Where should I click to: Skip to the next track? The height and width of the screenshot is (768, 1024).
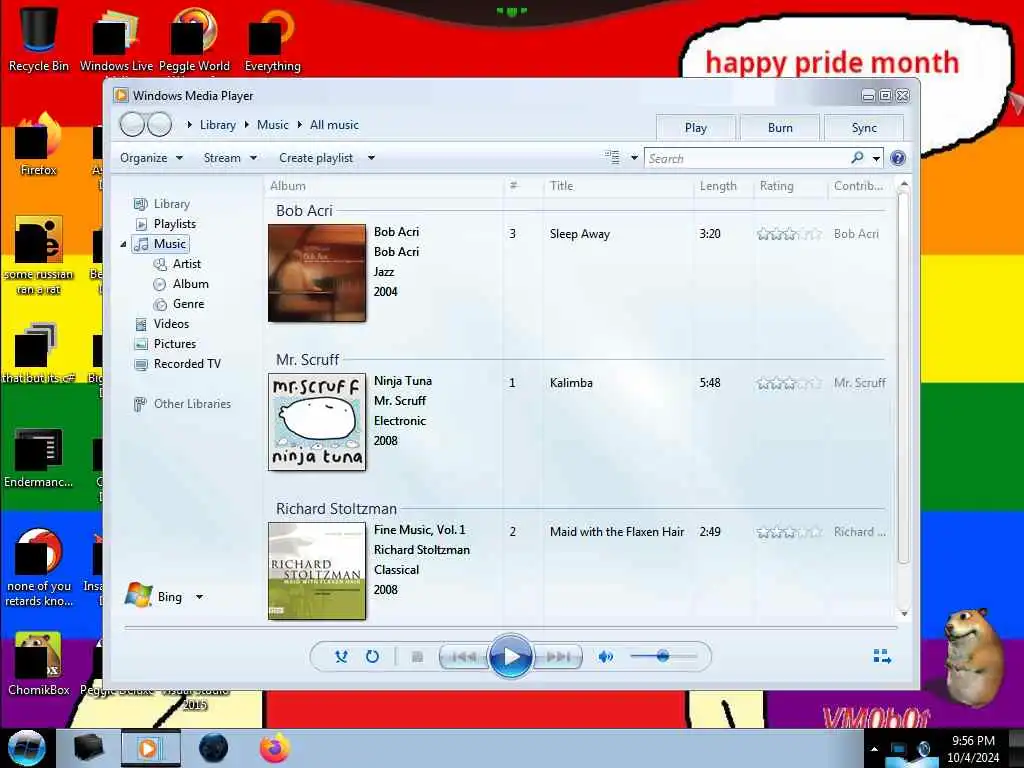coord(558,656)
